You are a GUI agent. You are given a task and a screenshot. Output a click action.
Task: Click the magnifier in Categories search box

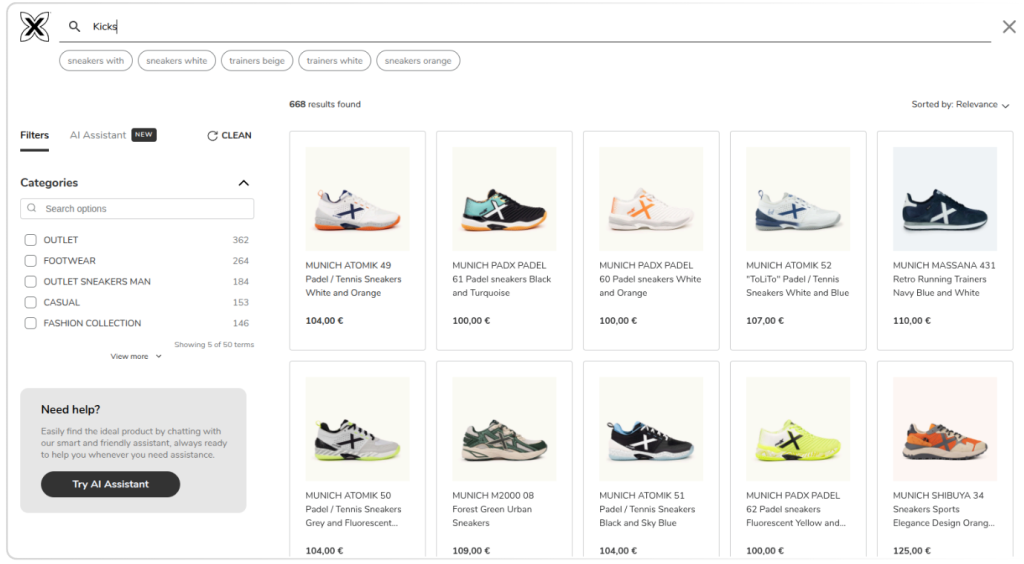(x=31, y=208)
